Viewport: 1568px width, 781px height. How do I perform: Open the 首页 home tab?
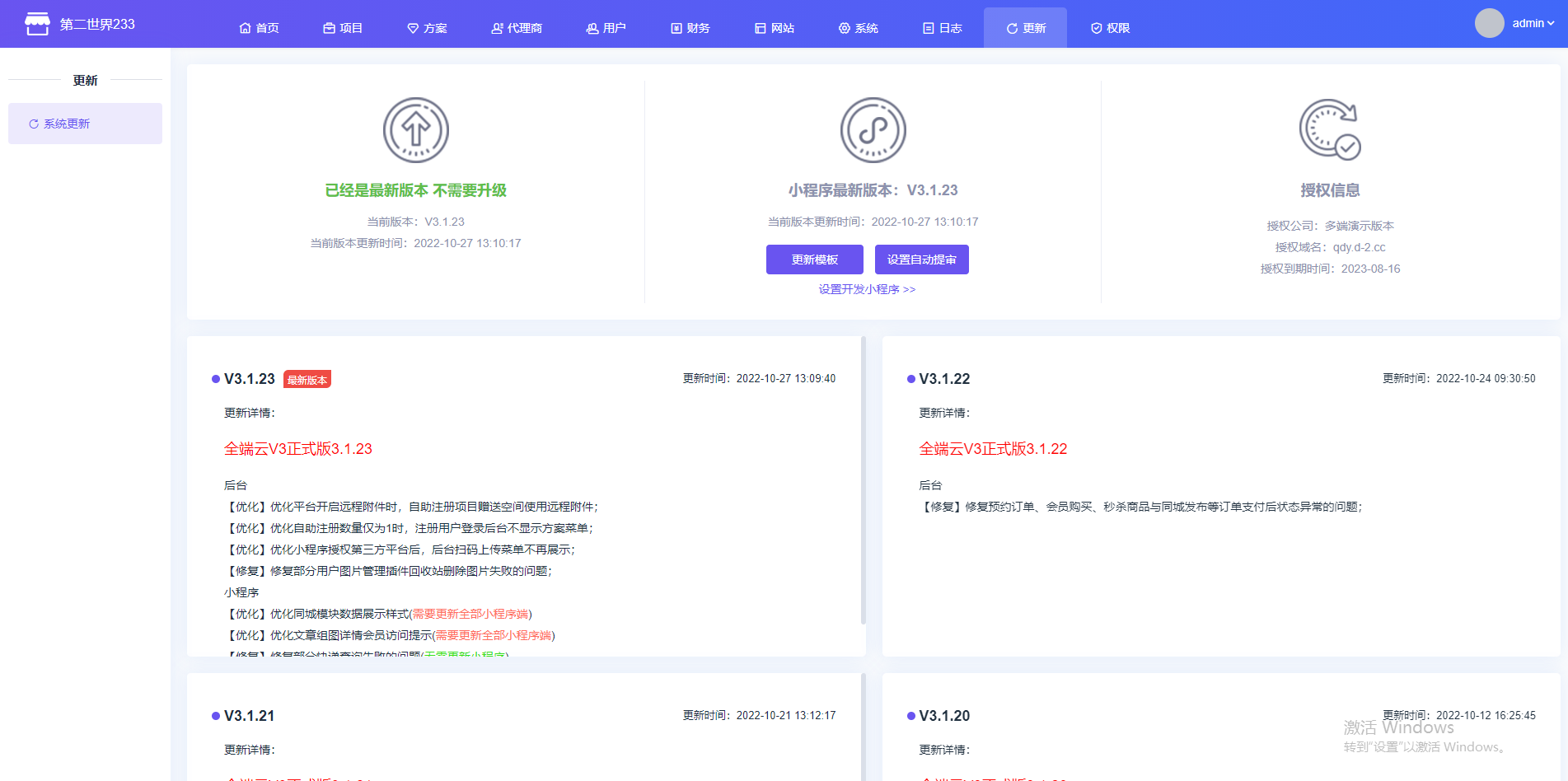[x=259, y=28]
